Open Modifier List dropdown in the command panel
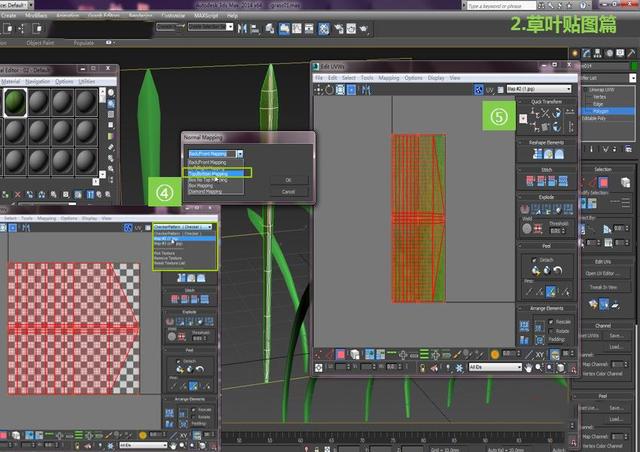The width and height of the screenshot is (640, 452). (x=632, y=78)
